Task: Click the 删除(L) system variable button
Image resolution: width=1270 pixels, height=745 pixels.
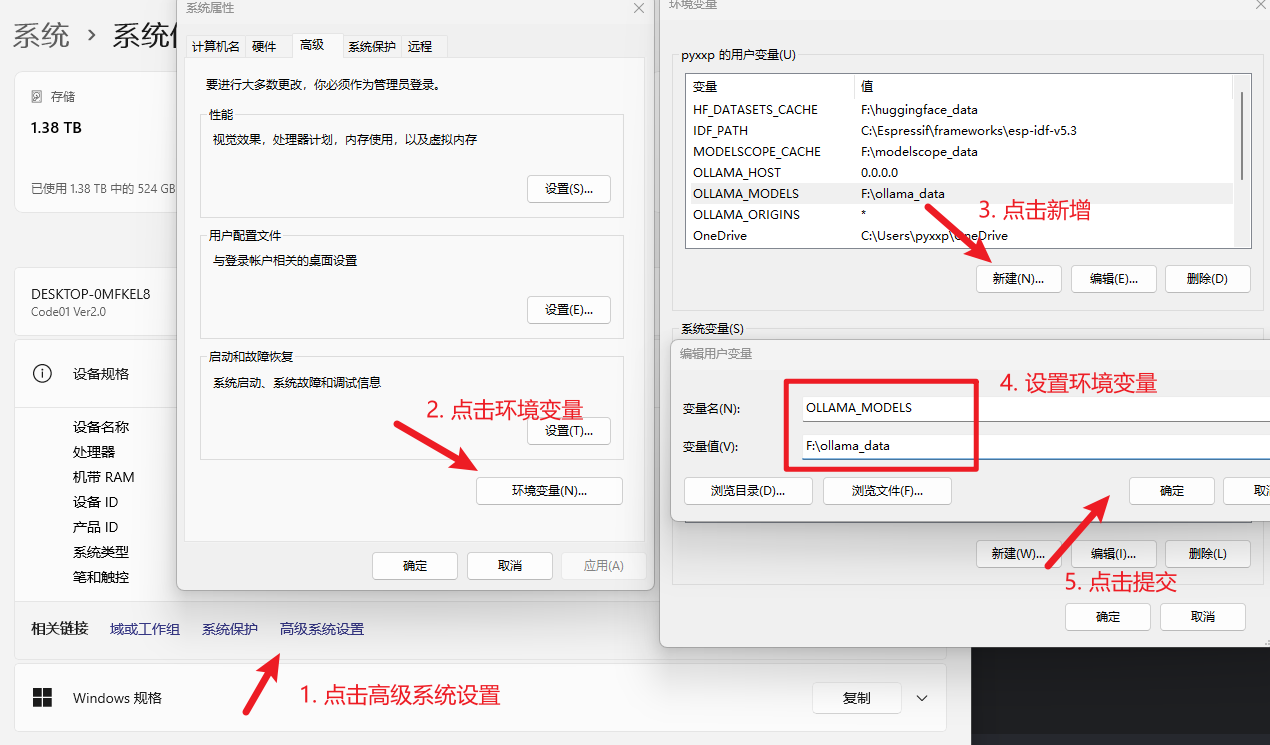Action: [1207, 554]
